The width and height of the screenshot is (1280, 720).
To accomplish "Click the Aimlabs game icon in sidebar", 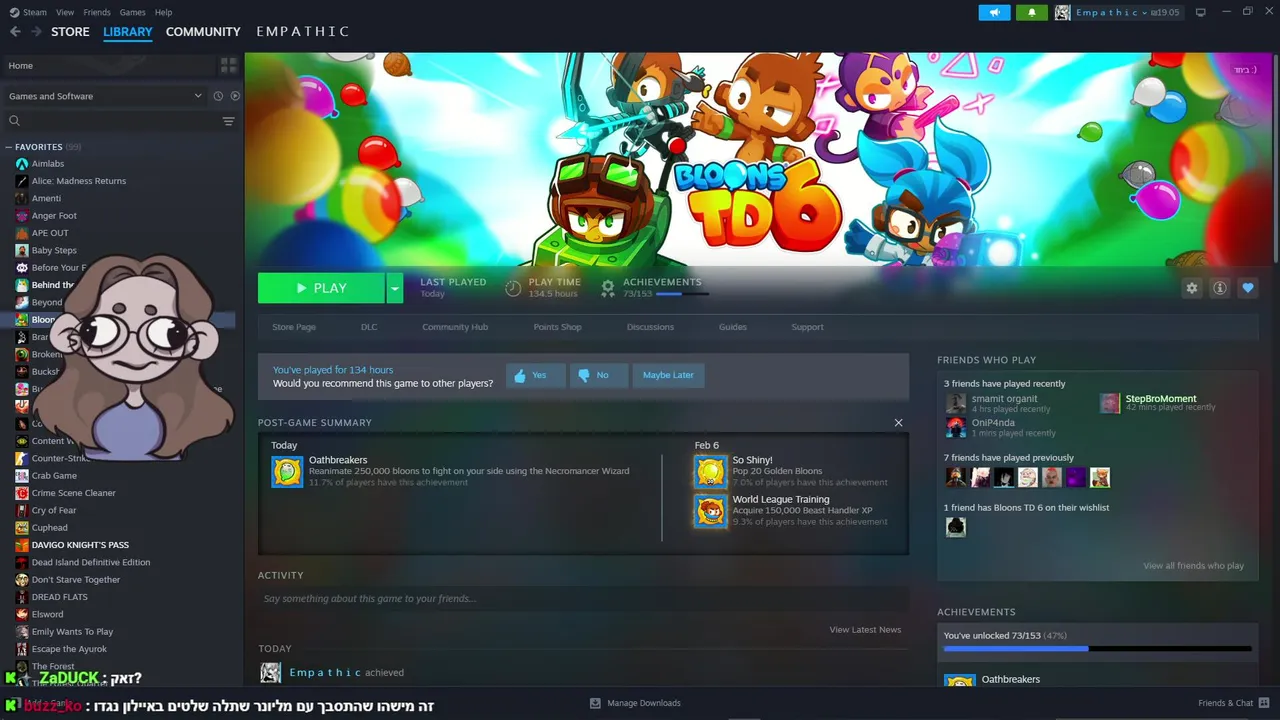I will pos(22,164).
